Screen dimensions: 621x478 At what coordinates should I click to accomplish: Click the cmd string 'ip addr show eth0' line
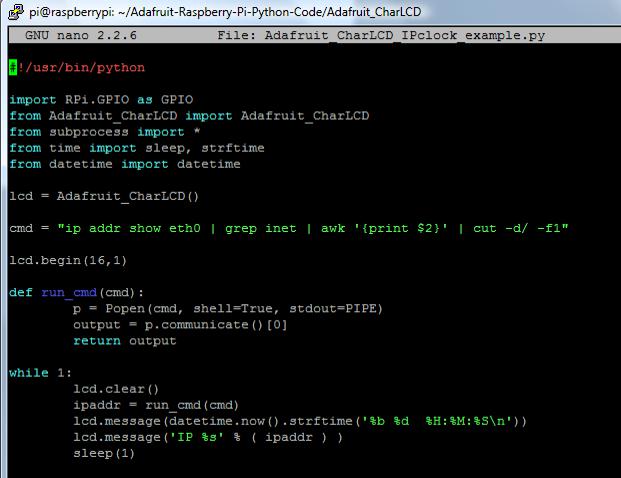(x=289, y=229)
